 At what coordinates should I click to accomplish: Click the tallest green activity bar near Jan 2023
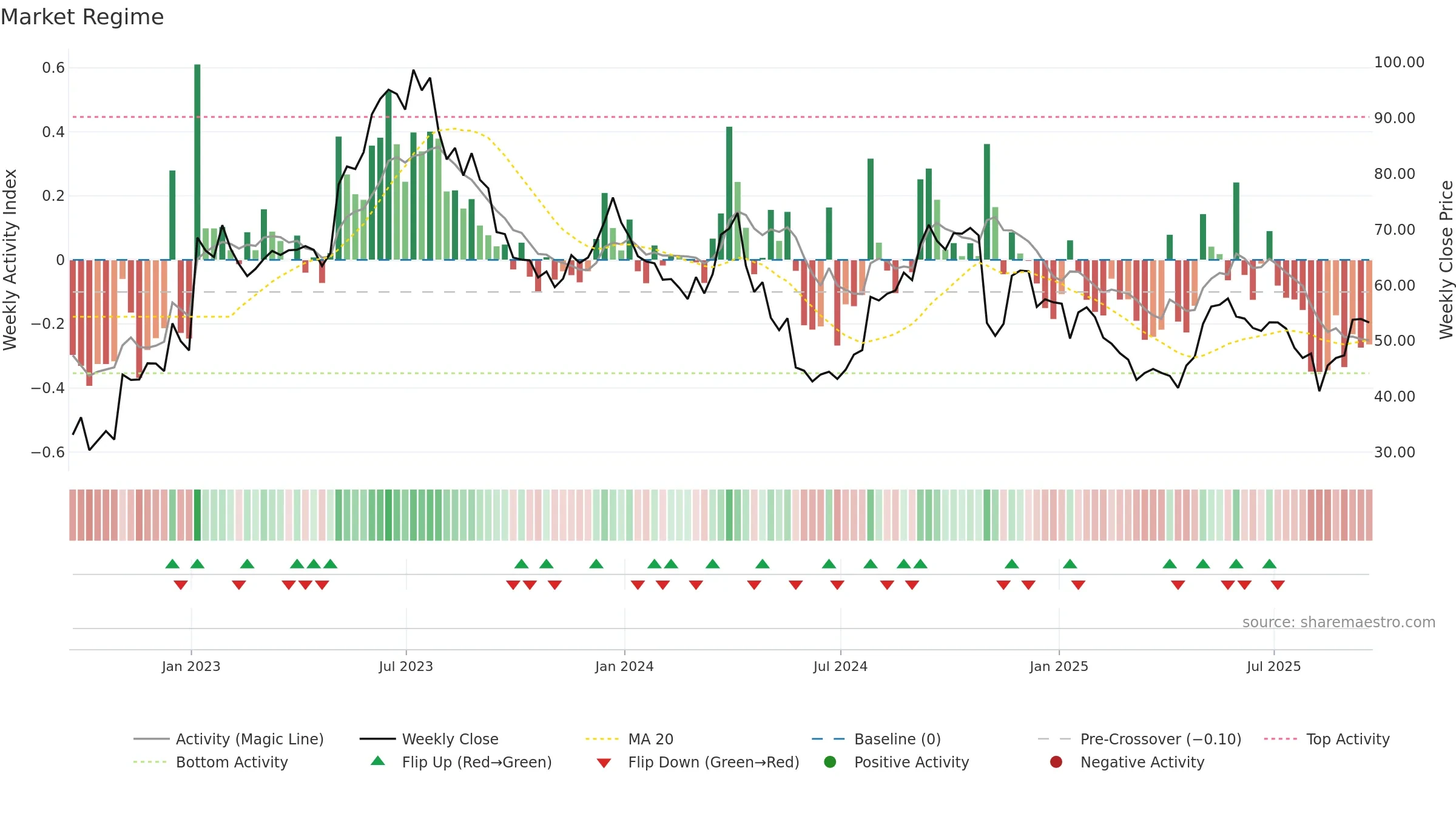(197, 162)
